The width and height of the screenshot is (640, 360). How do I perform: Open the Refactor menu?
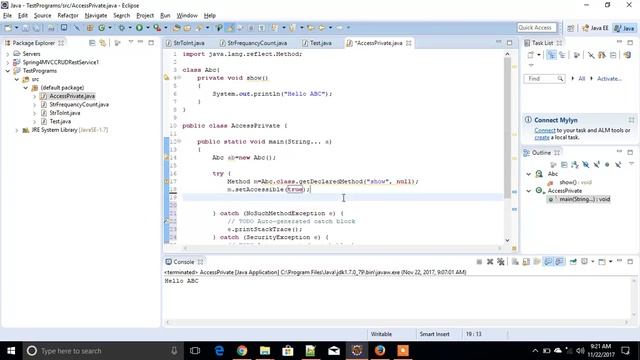click(x=68, y=16)
